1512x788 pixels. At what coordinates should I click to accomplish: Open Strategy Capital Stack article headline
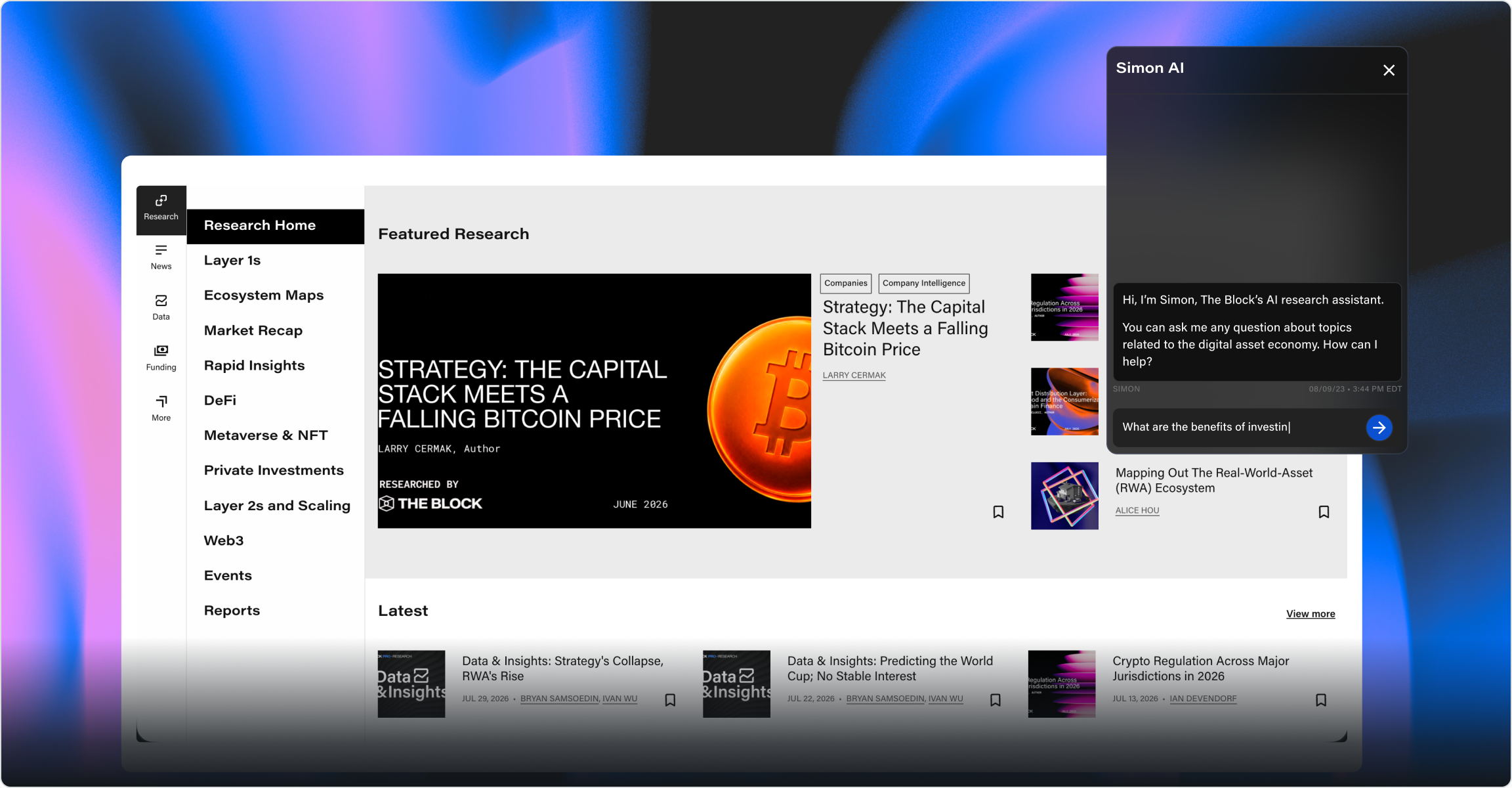coord(906,328)
